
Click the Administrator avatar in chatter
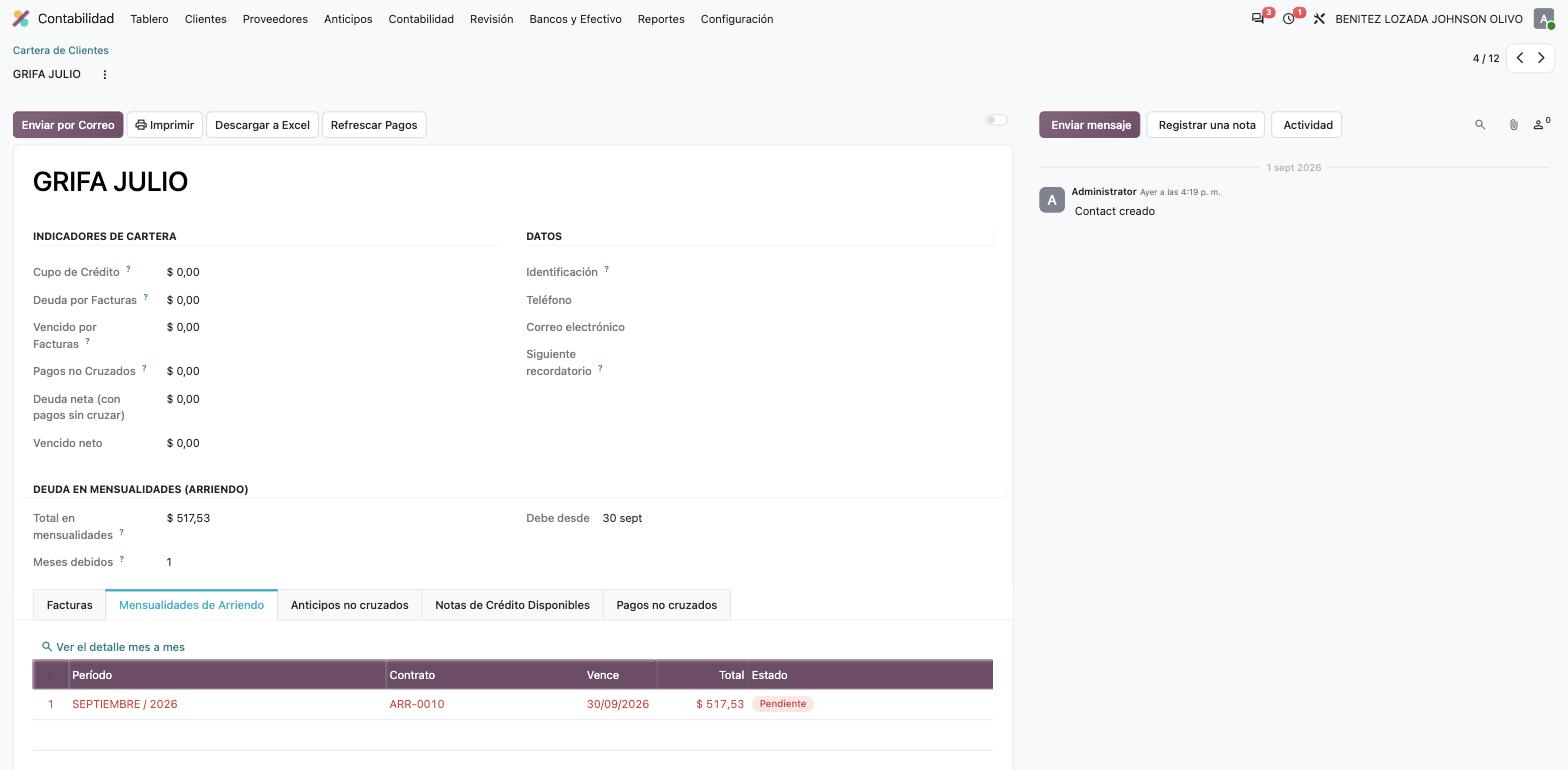(1052, 200)
